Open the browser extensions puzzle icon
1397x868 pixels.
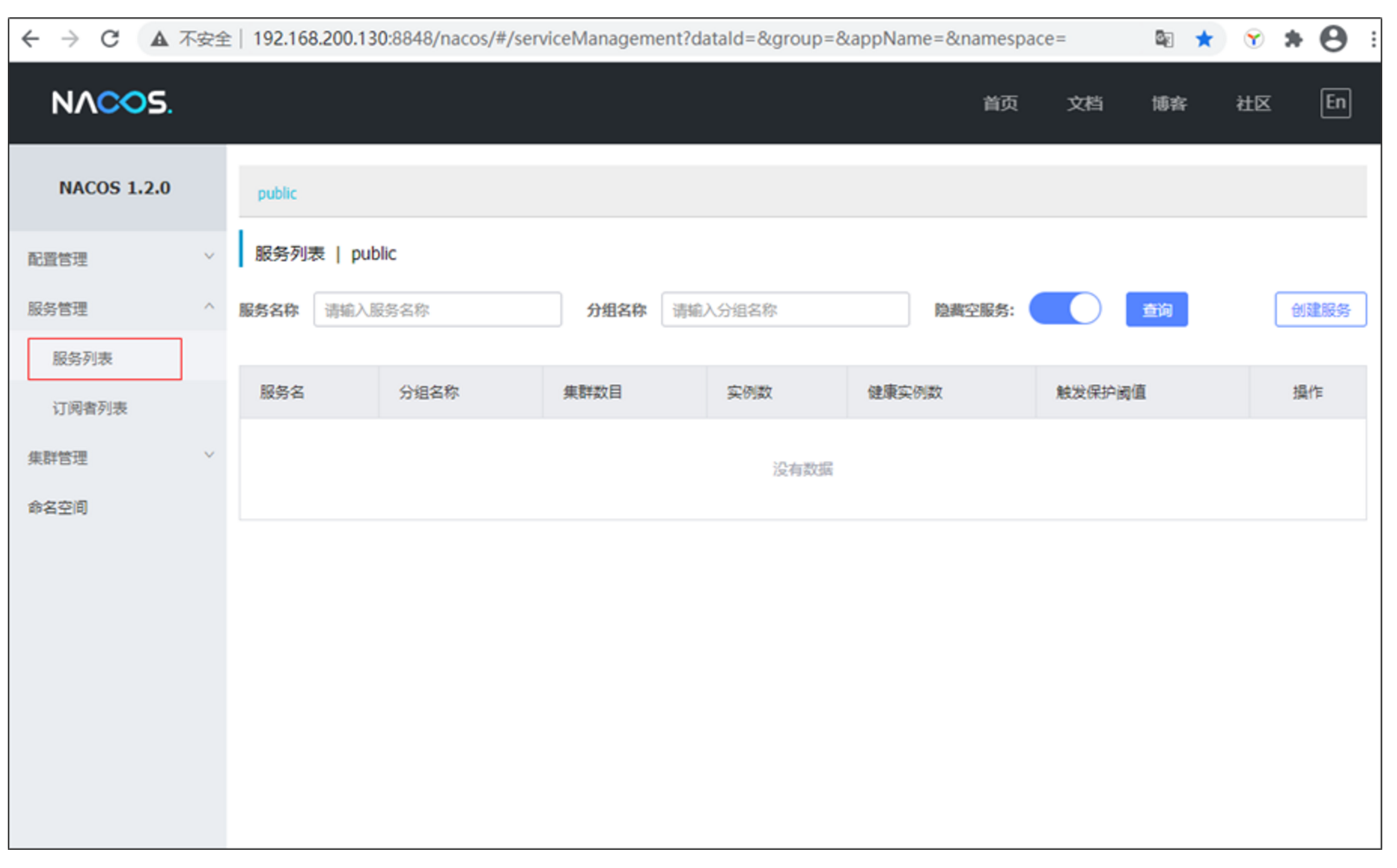click(1293, 38)
